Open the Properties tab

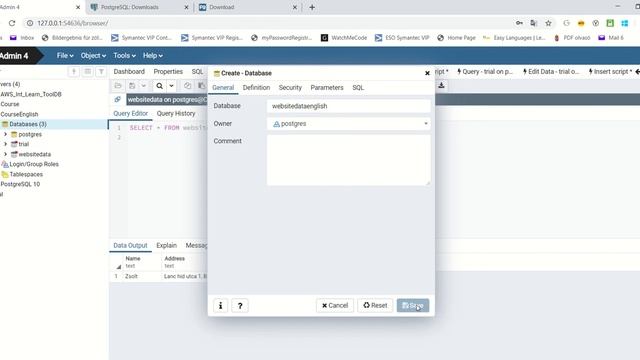[x=168, y=71]
